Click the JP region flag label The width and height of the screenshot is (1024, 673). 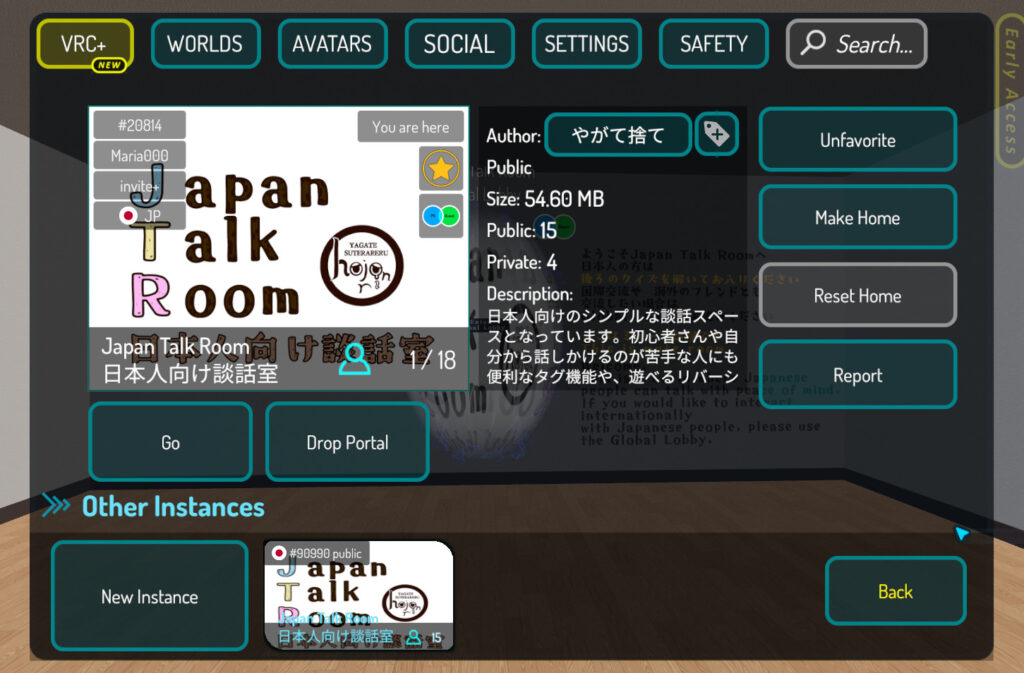[140, 215]
